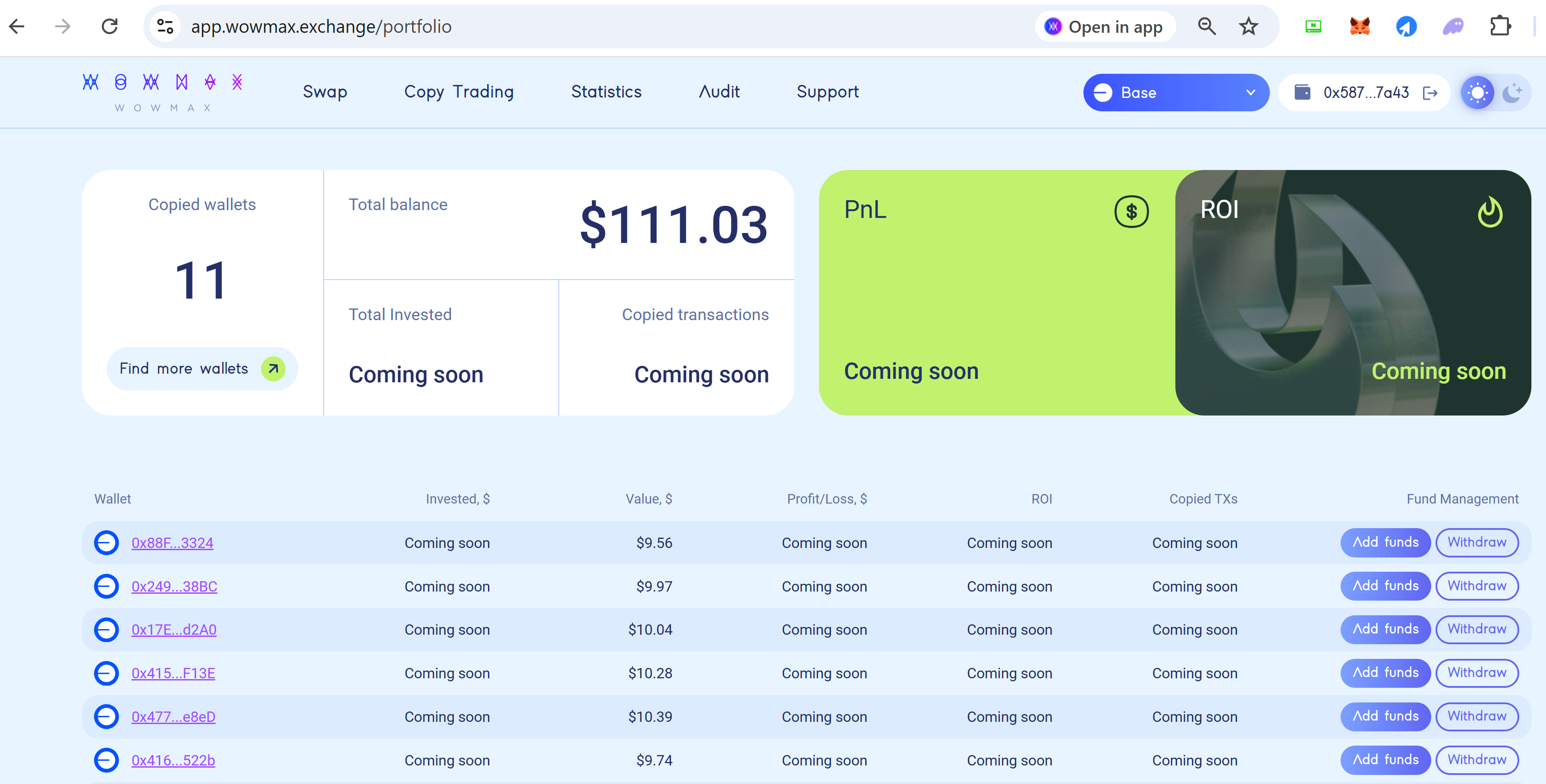This screenshot has height=784, width=1546.
Task: Click the Base chain icon beside 0x88F...3324
Action: click(x=106, y=543)
